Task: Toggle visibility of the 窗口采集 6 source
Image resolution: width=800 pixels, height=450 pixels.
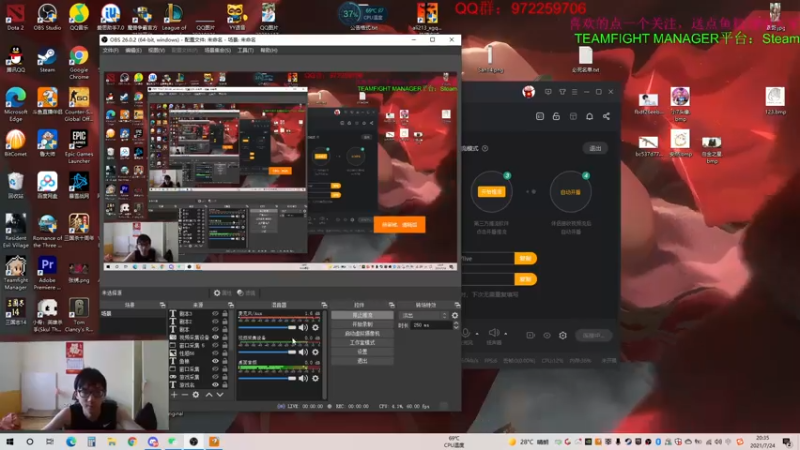Action: pos(215,345)
